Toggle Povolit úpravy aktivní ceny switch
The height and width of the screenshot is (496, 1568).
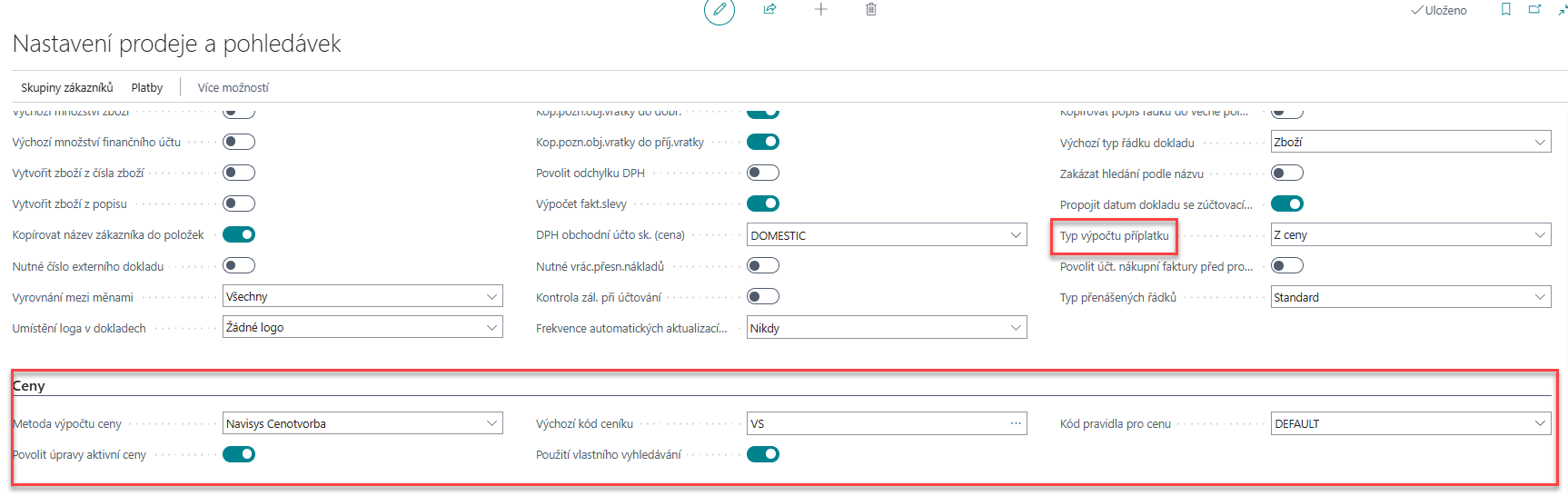pos(239,454)
